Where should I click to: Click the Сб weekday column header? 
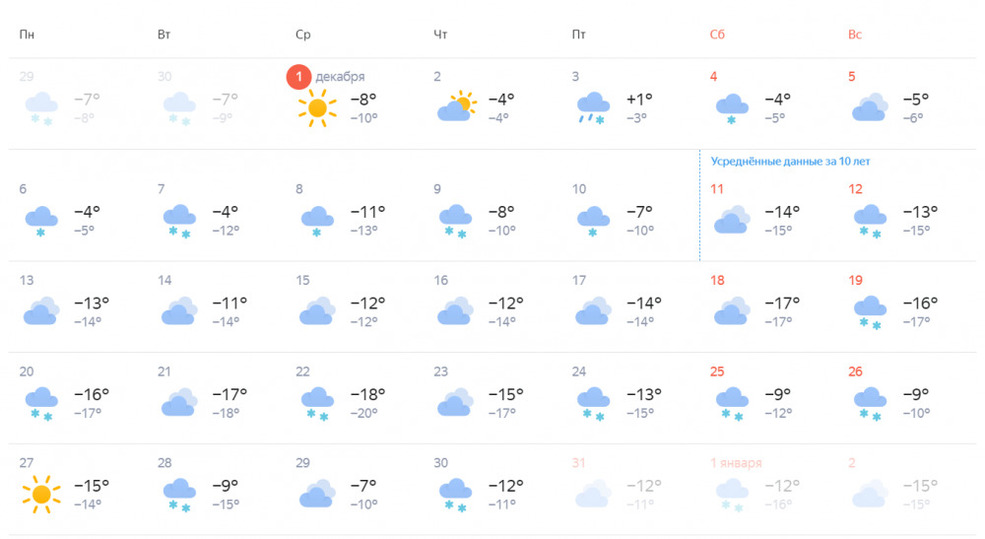coord(717,35)
